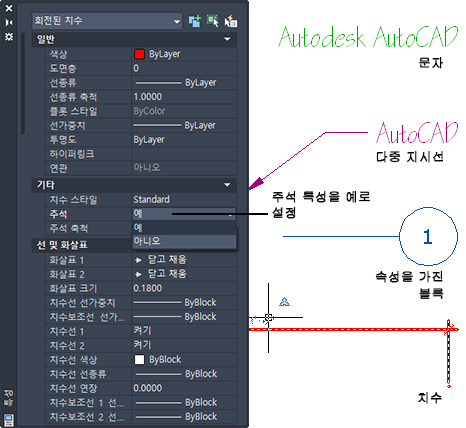The width and height of the screenshot is (466, 428).
Task: Open palette properties gear icon
Action: pos(9,37)
